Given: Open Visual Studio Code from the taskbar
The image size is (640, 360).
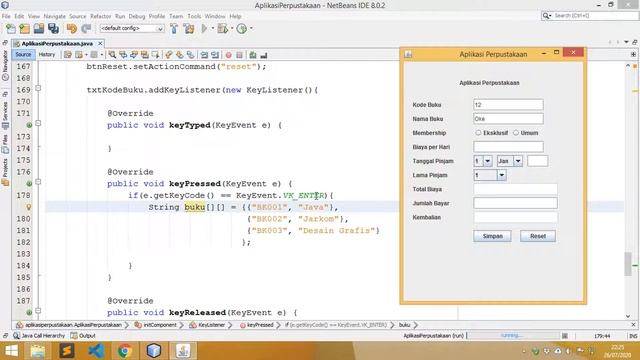Looking at the screenshot, I should 96,351.
